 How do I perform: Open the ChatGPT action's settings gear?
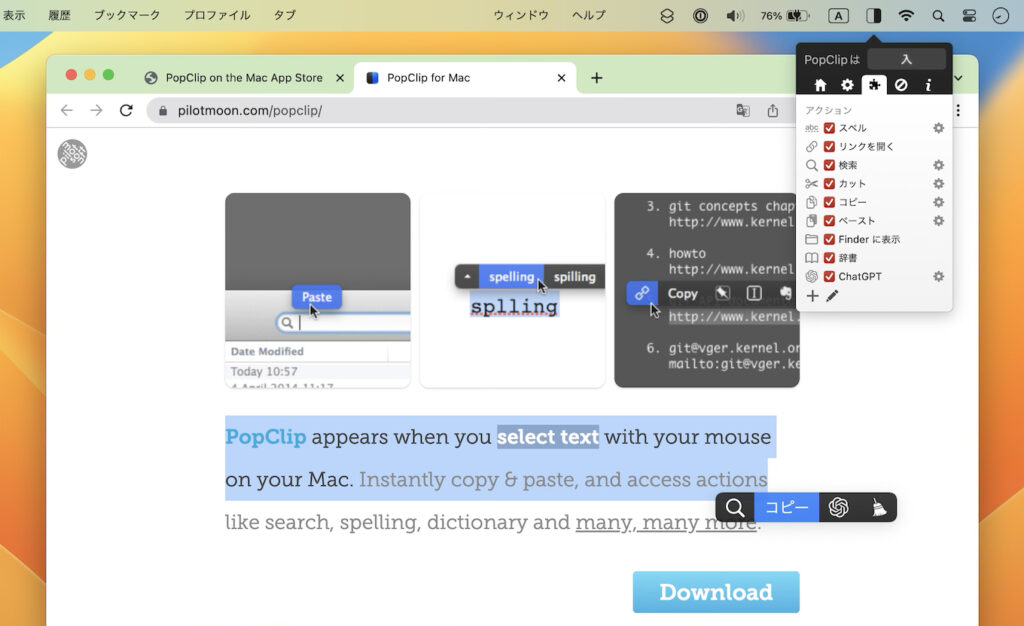937,276
